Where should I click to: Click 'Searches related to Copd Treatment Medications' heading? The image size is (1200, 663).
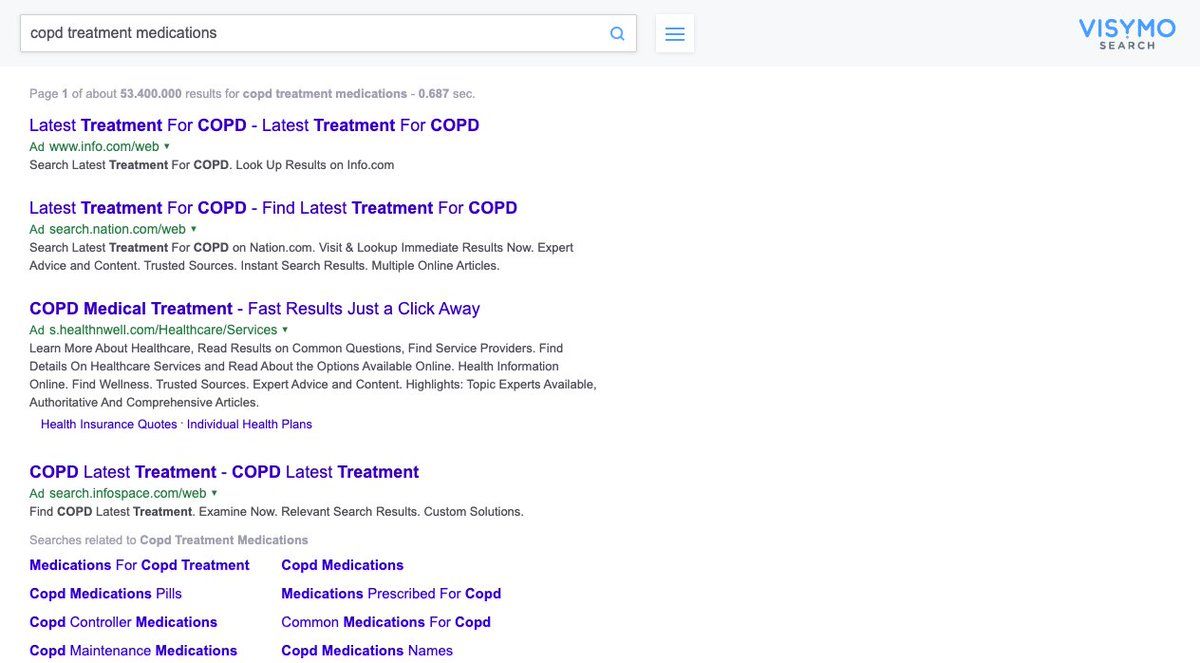[x=168, y=540]
